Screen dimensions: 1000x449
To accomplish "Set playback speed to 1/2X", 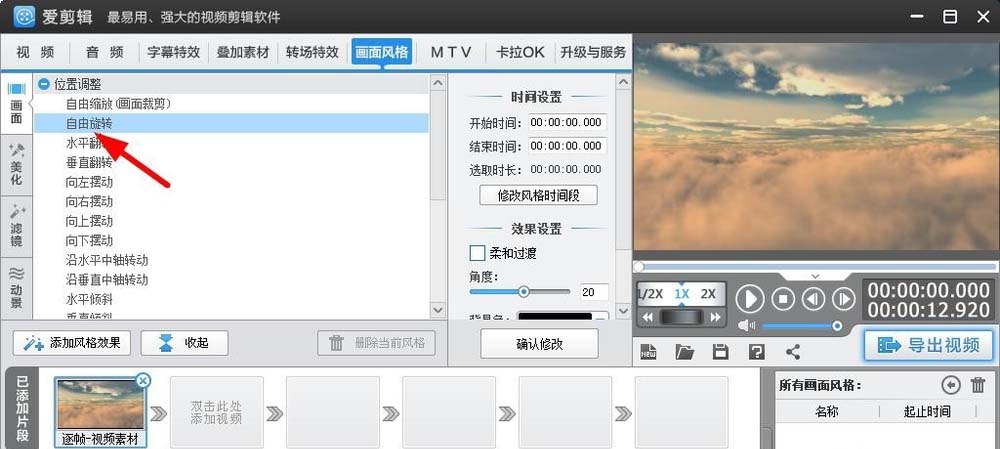I will (651, 294).
